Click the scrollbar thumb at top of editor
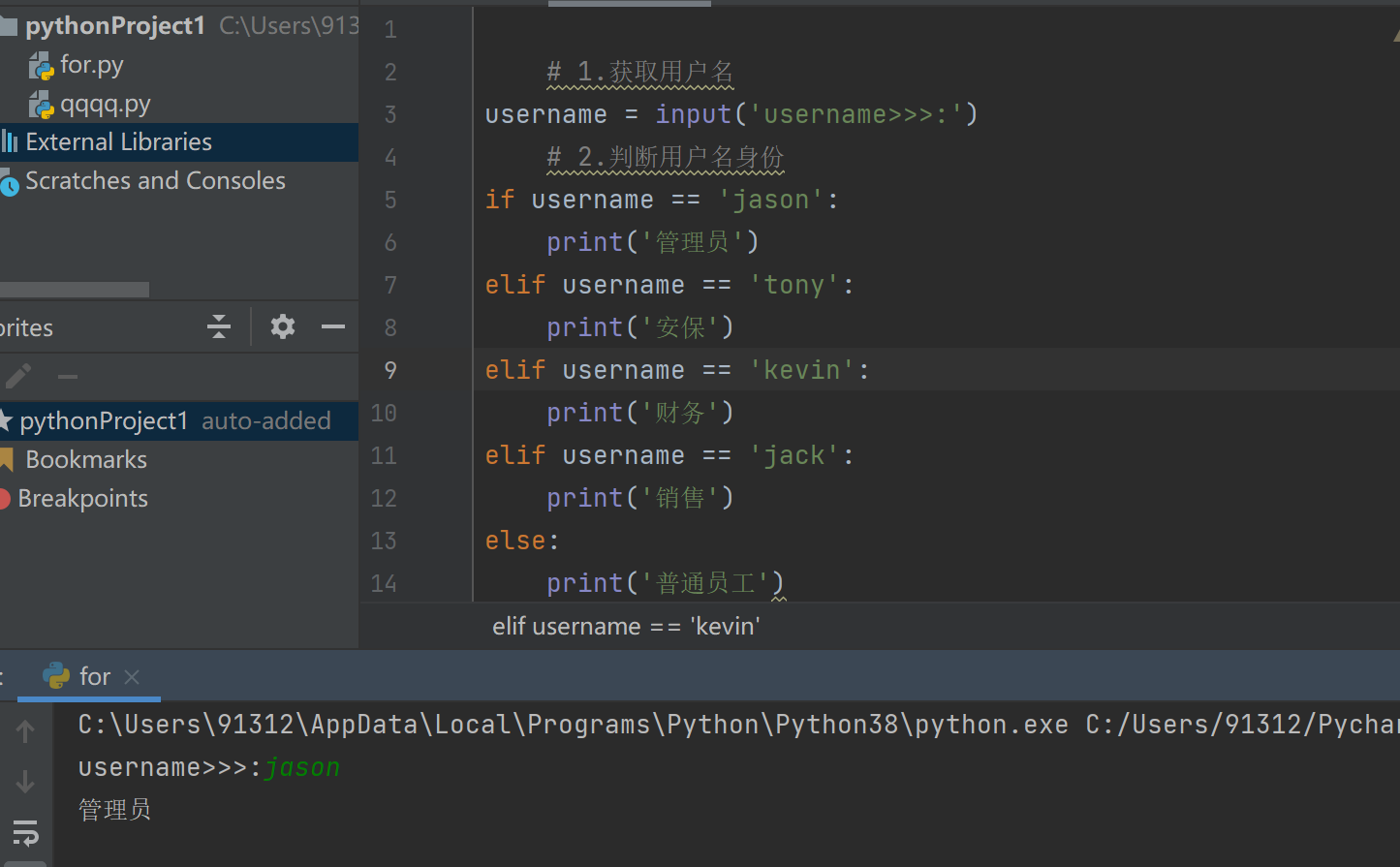 pos(630,3)
